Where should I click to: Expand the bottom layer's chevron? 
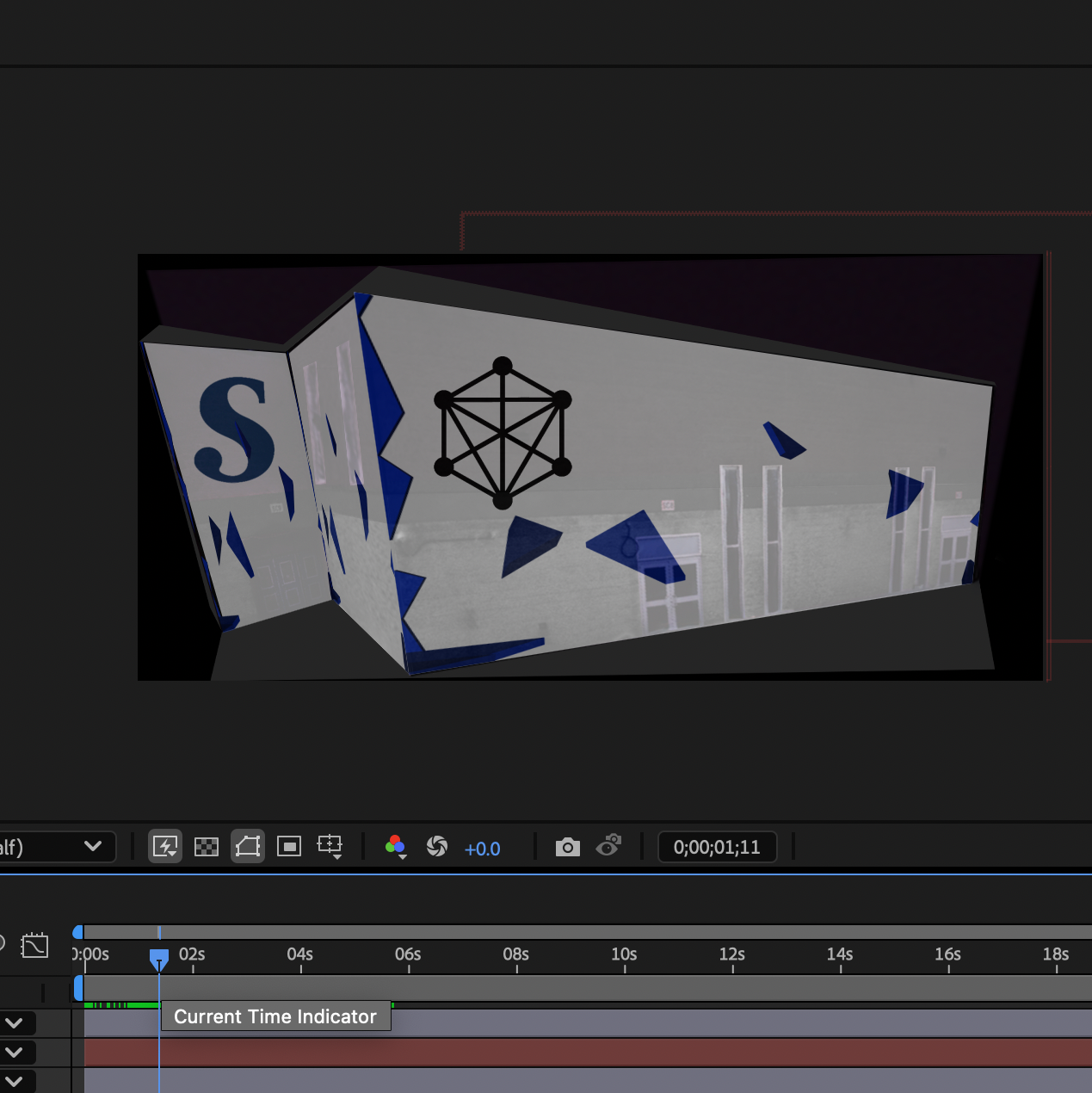click(x=14, y=1081)
